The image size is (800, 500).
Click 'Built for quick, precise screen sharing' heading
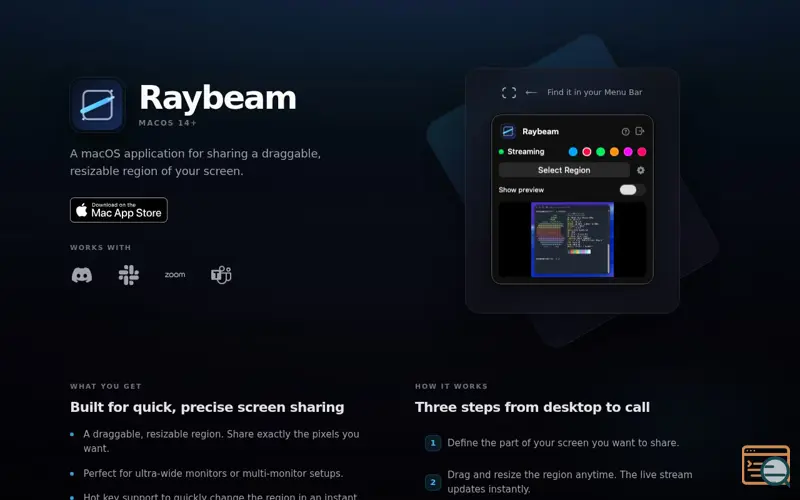[x=207, y=407]
